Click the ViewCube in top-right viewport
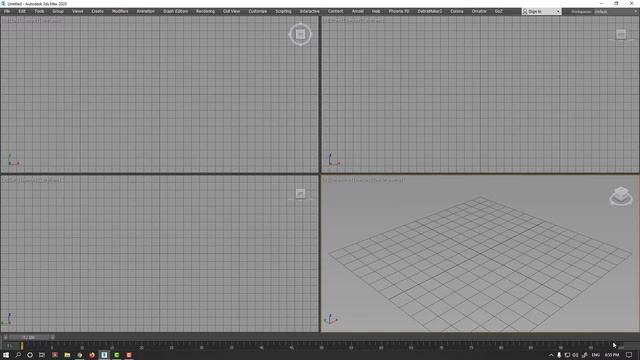640x360 pixels. coord(621,34)
